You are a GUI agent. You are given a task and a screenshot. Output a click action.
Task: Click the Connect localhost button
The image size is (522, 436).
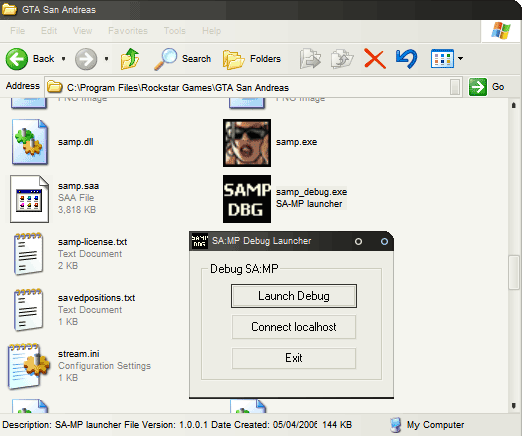point(294,327)
